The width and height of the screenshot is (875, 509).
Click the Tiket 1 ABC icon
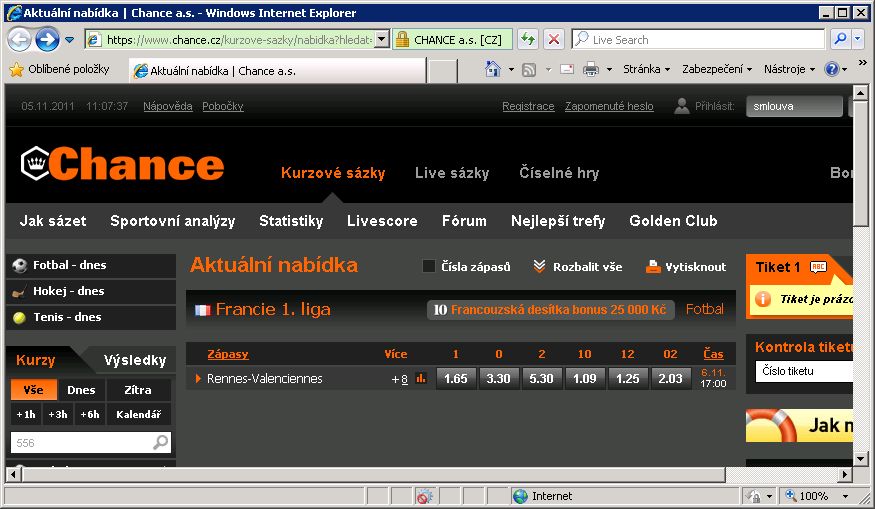pos(818,267)
